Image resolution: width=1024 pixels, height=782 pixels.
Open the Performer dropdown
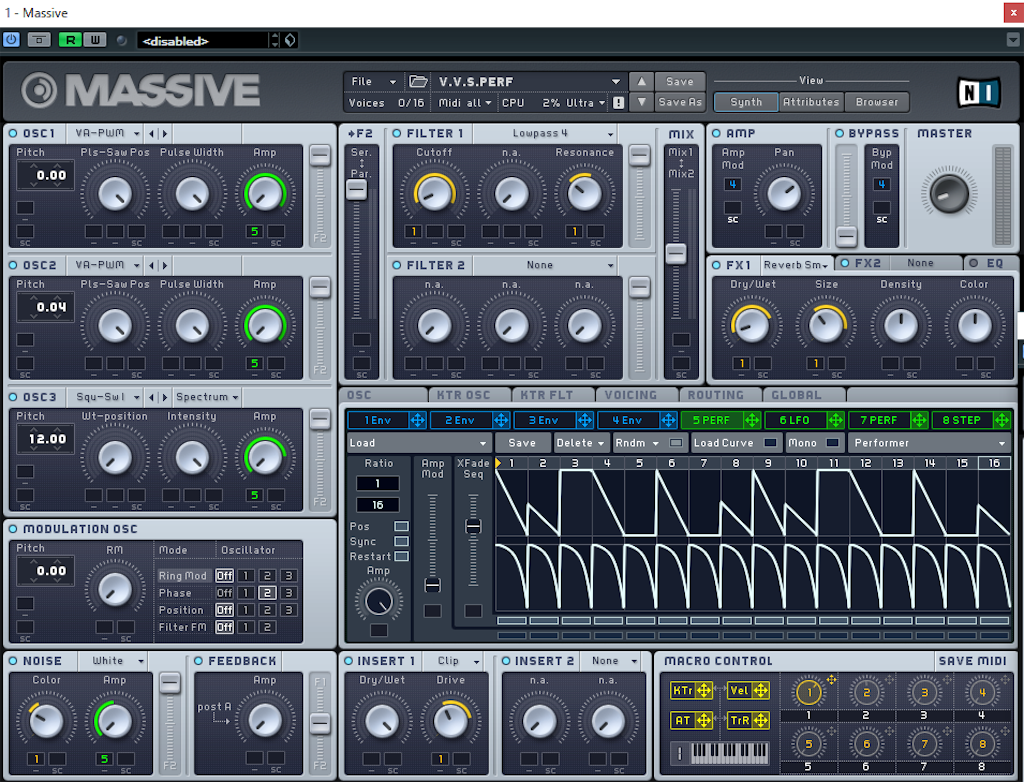[x=929, y=443]
